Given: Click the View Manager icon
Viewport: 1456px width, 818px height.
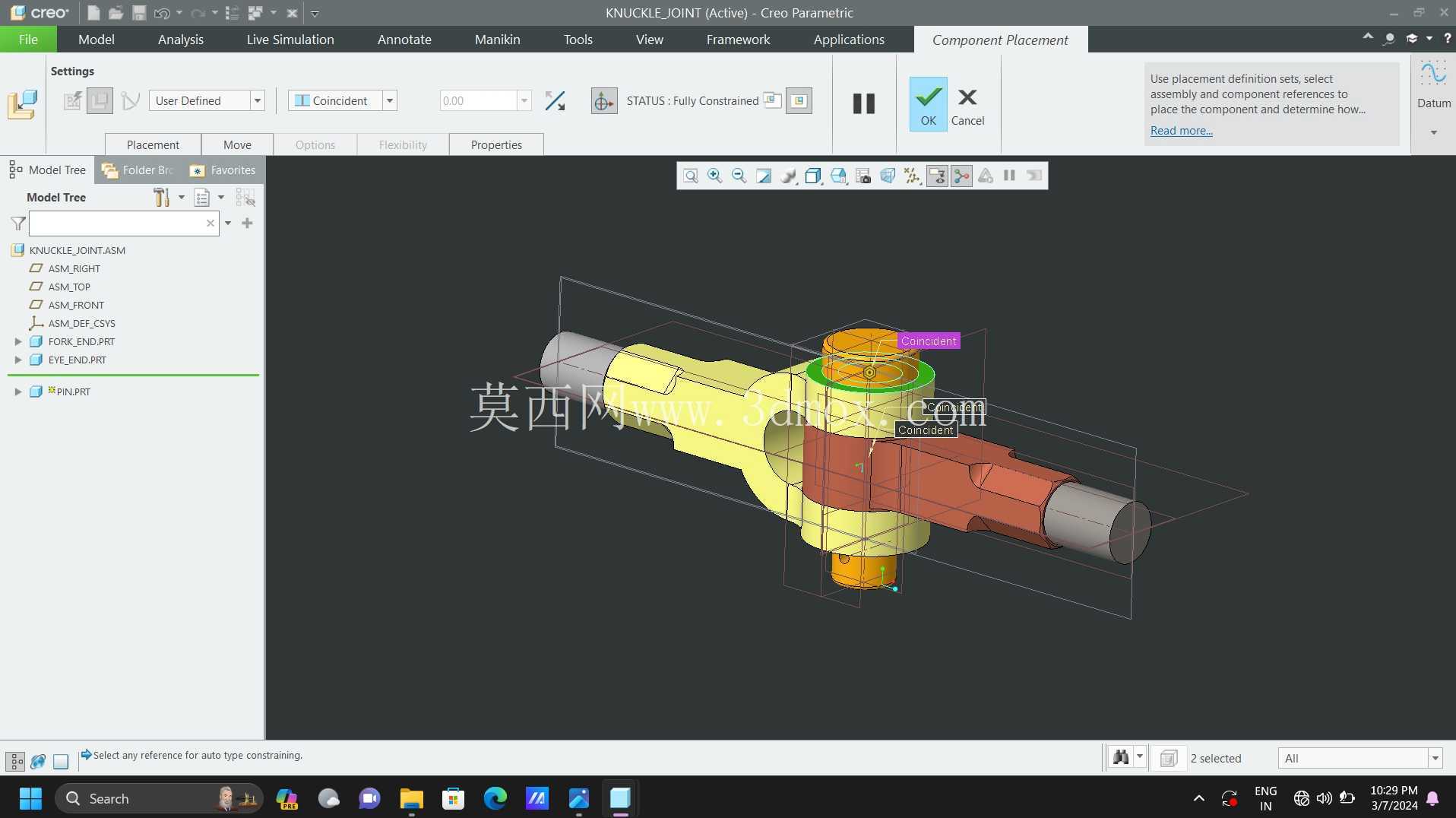Looking at the screenshot, I should coord(838,176).
